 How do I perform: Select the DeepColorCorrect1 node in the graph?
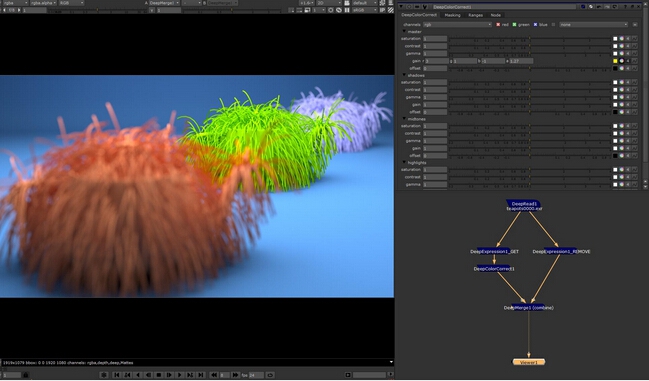[x=494, y=268]
